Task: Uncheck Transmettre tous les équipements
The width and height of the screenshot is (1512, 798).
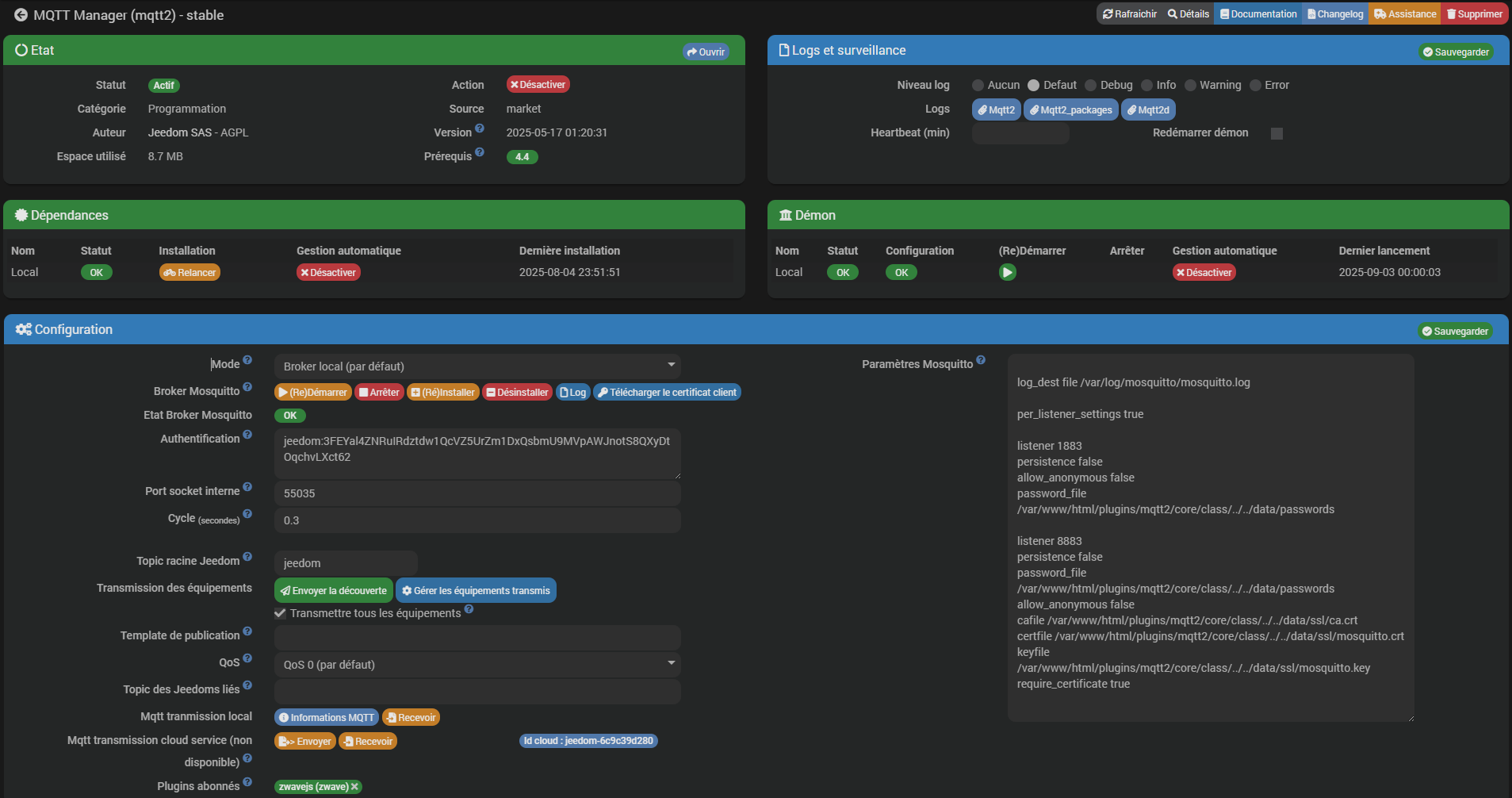Action: tap(280, 613)
